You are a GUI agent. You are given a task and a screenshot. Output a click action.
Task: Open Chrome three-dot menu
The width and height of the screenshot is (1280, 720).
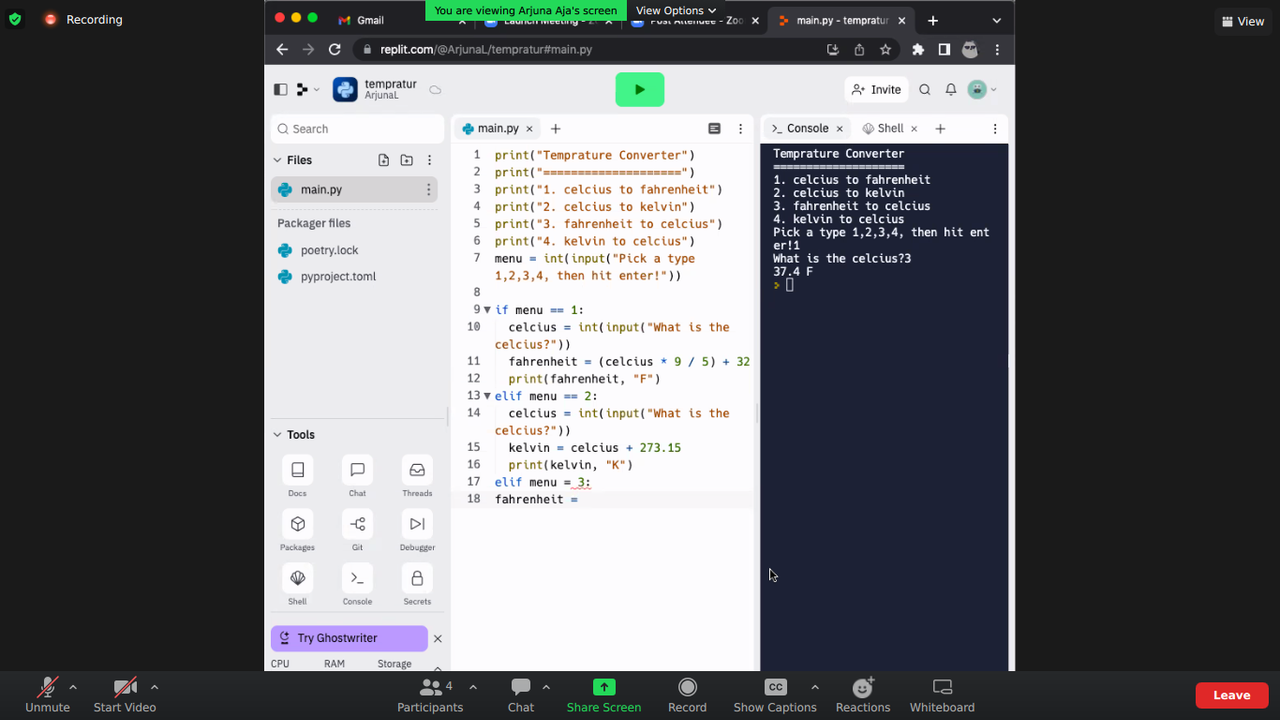point(997,49)
